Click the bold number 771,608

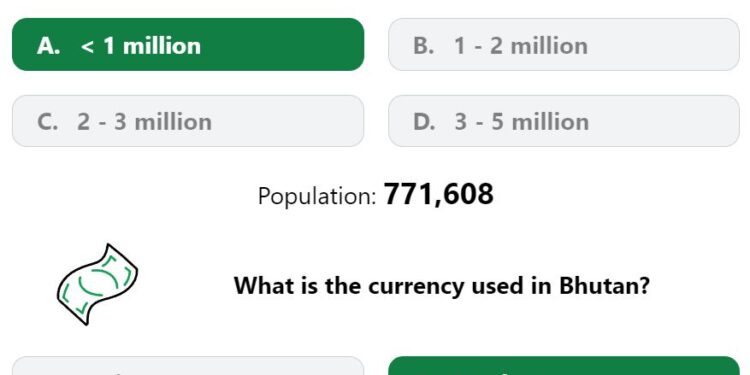tap(439, 194)
